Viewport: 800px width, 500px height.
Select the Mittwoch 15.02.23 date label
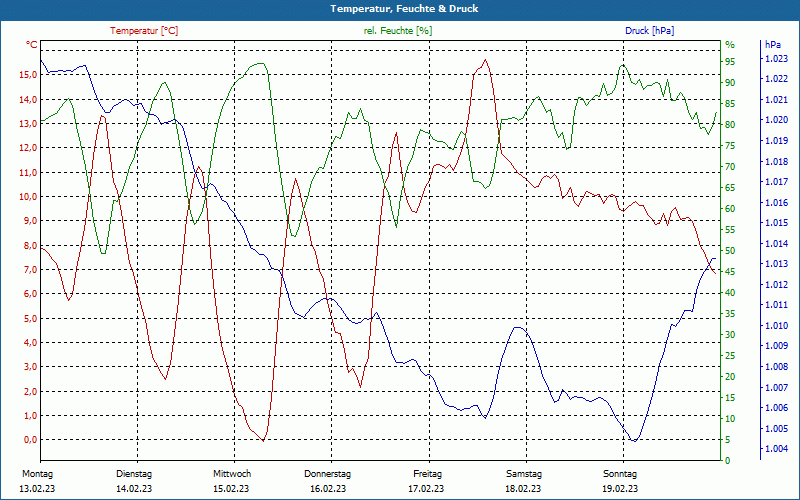[232, 481]
